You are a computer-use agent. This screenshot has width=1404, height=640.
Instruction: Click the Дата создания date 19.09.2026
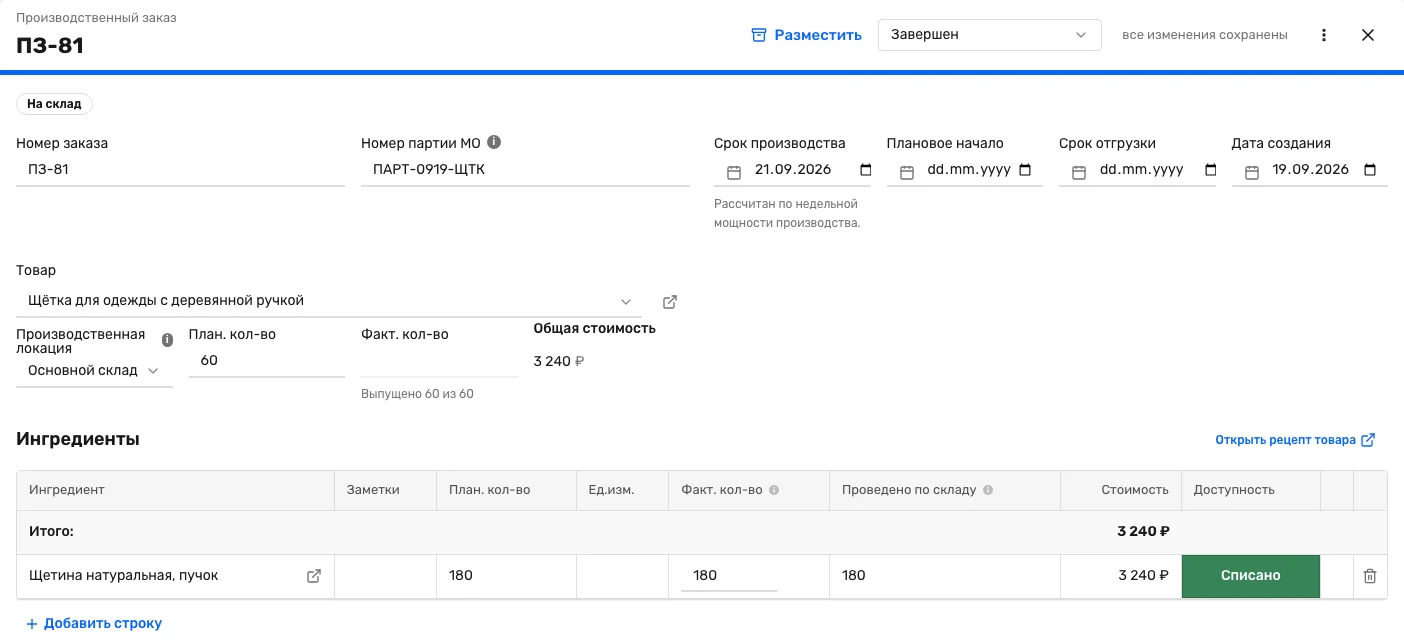coord(1310,170)
